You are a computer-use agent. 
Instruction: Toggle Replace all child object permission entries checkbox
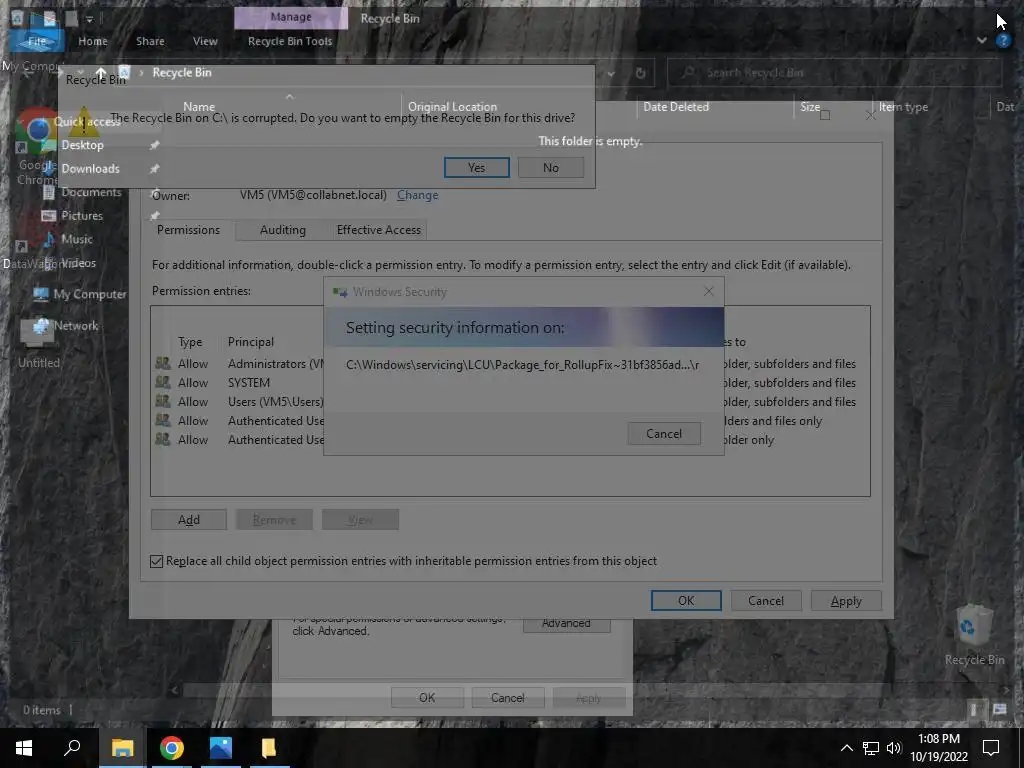click(x=157, y=562)
